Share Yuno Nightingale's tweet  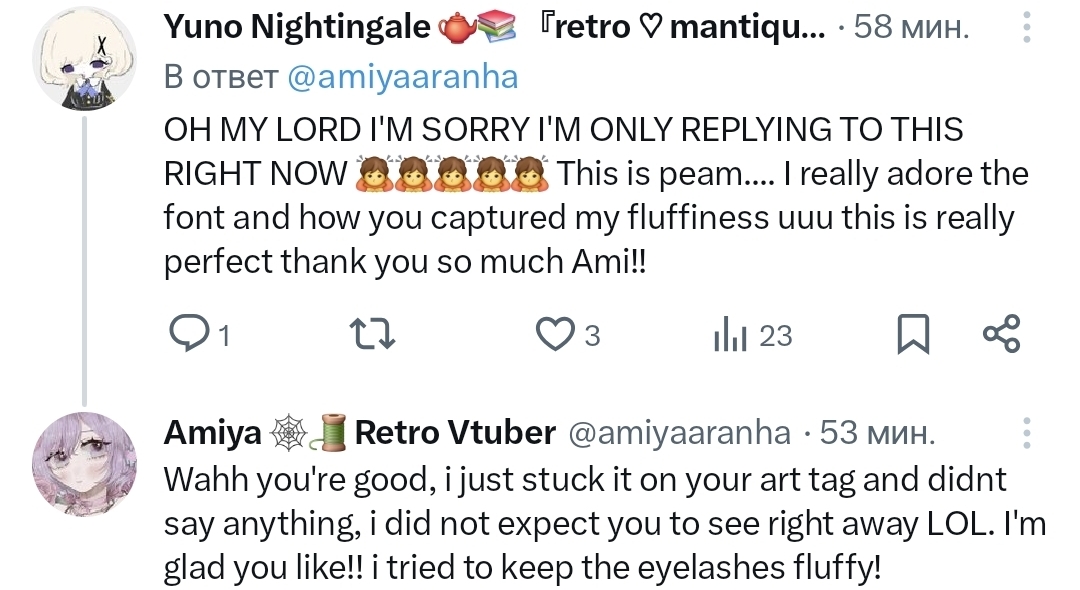[1001, 334]
